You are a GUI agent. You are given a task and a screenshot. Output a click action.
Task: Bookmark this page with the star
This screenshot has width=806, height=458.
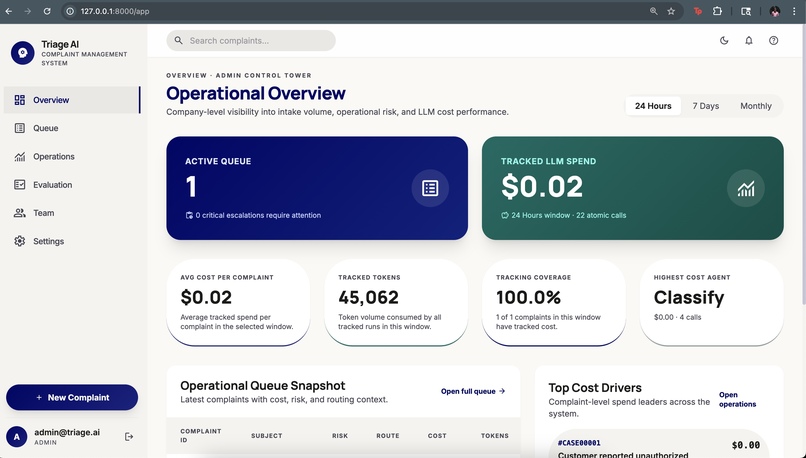click(671, 11)
